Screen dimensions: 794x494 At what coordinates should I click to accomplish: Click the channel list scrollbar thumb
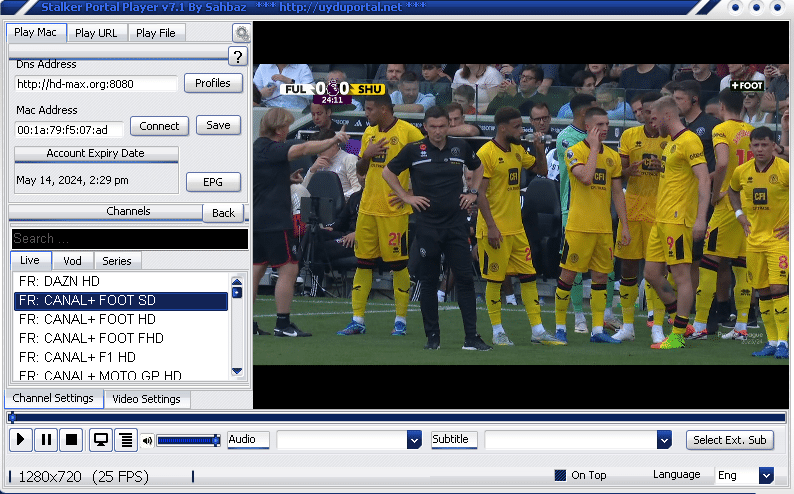point(236,293)
